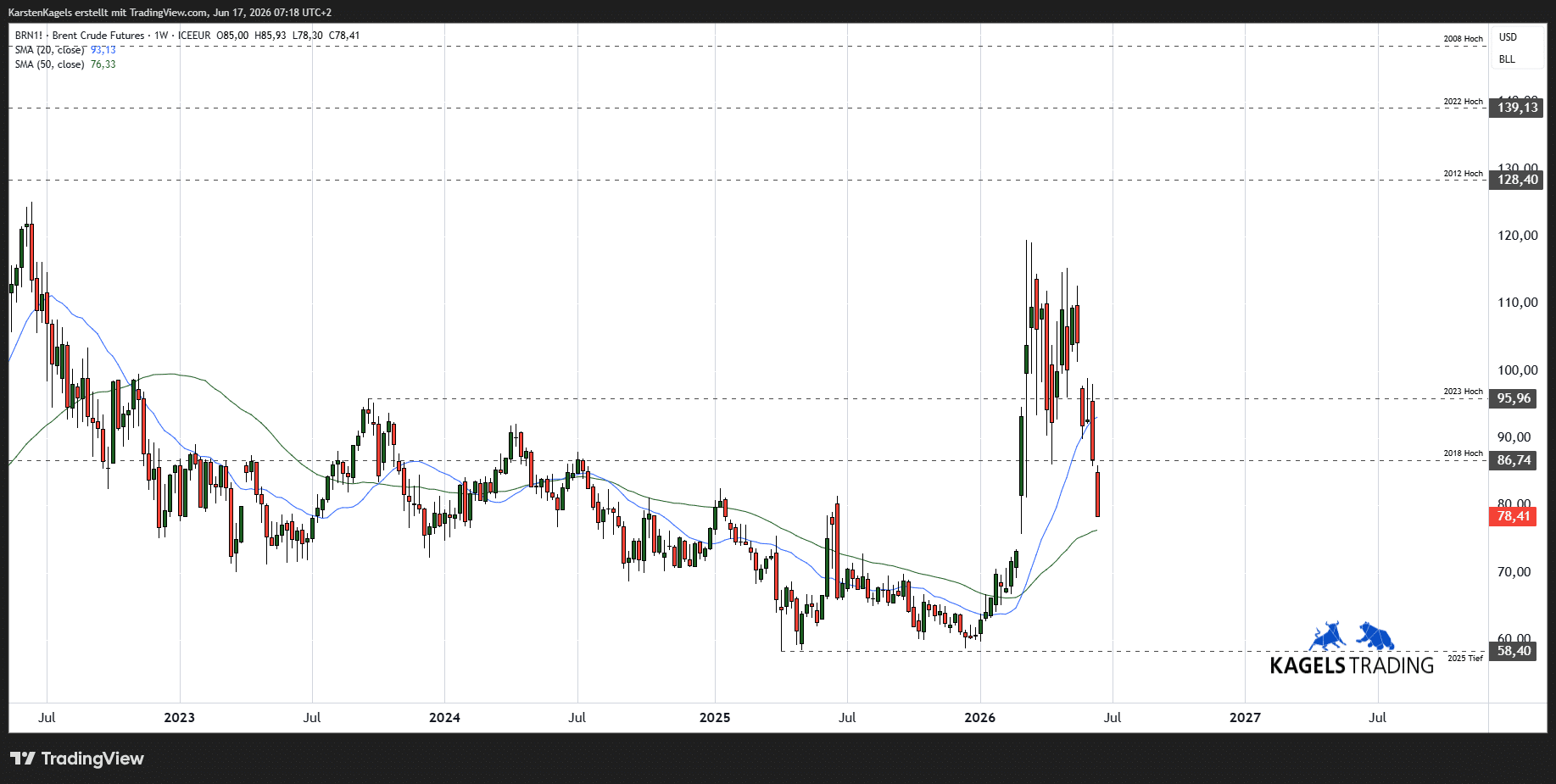
Task: Click the TradingView logo at bottom left
Action: coord(77,759)
